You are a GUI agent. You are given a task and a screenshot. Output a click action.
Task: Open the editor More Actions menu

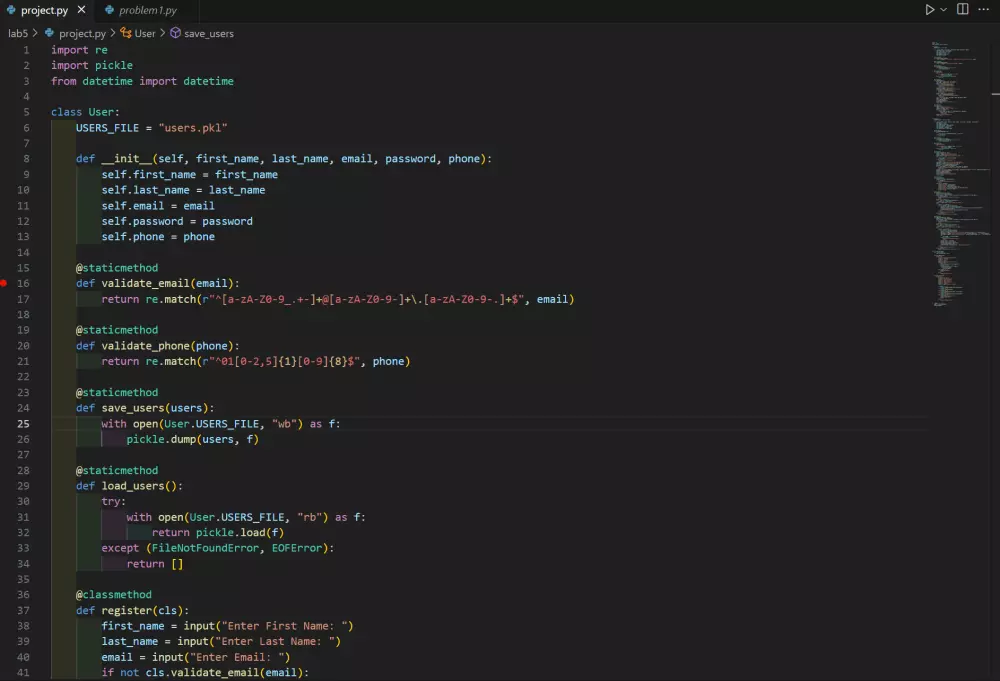983,9
